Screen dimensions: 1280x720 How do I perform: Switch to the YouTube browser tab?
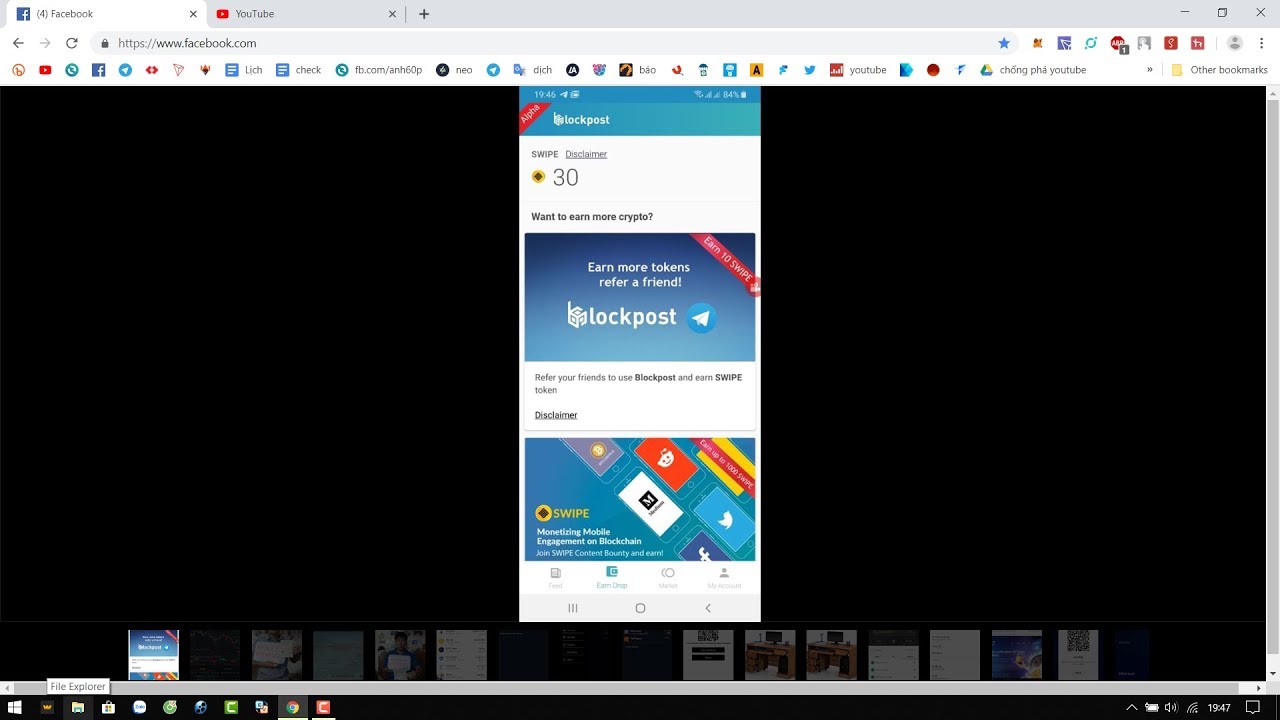(305, 14)
